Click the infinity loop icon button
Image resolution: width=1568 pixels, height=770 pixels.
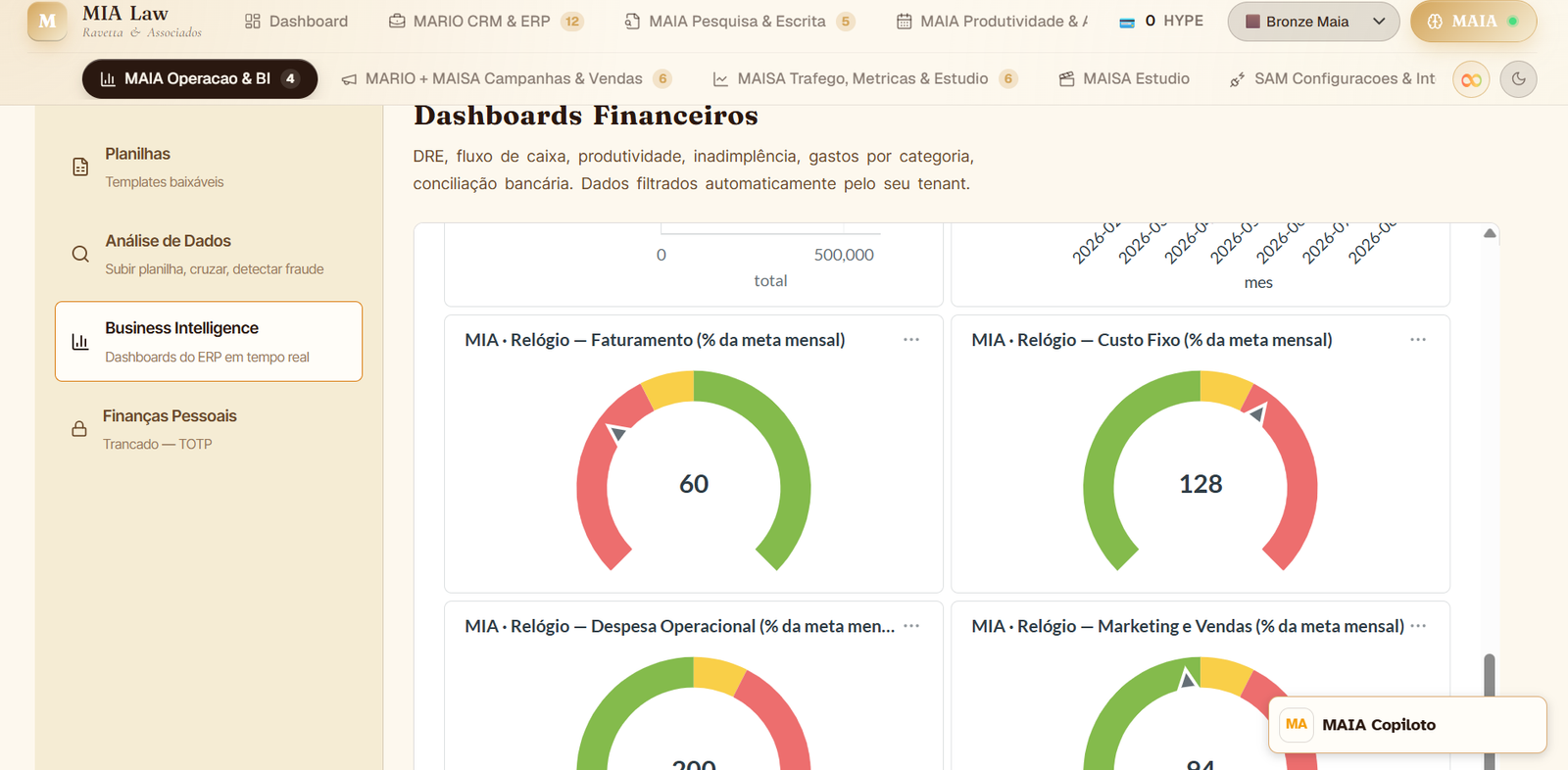pyautogui.click(x=1471, y=79)
